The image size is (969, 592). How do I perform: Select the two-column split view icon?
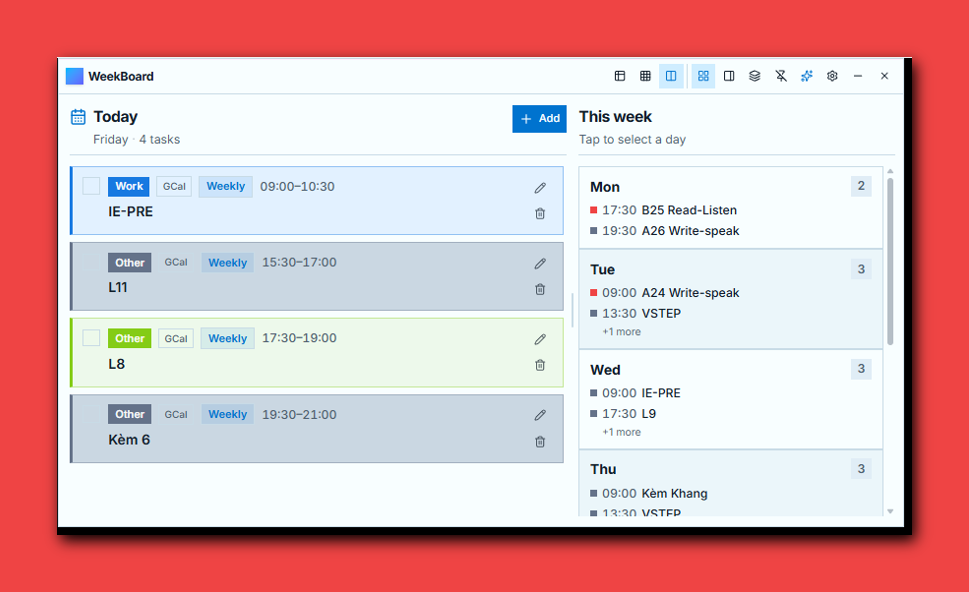[x=671, y=76]
